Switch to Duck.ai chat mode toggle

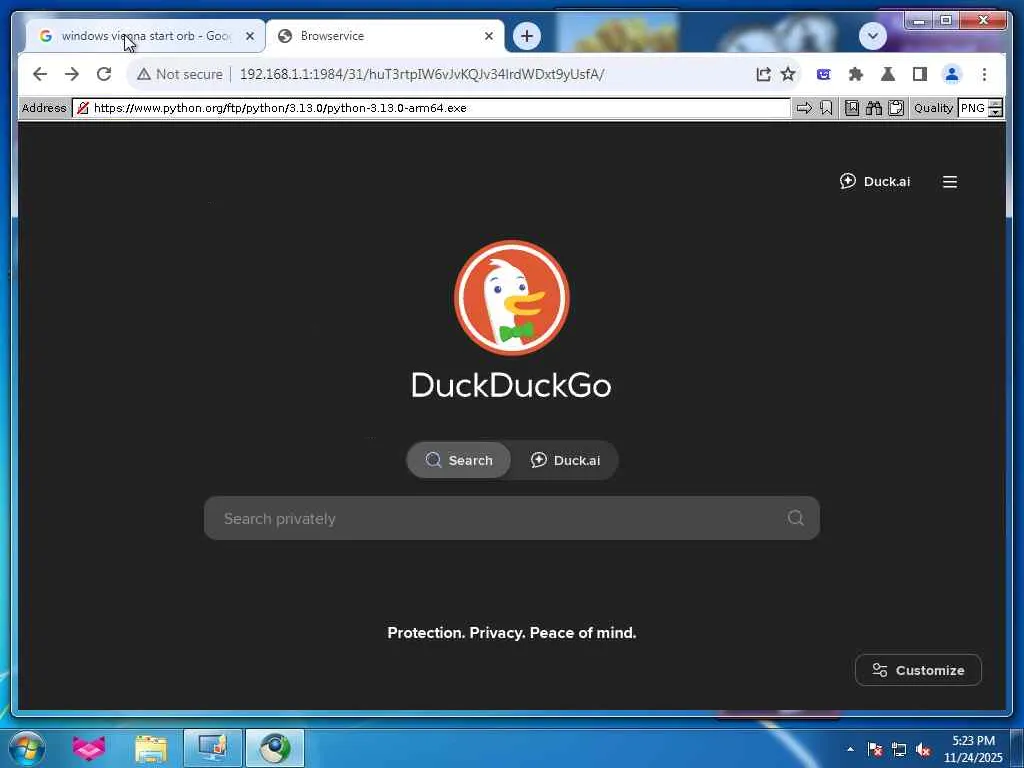[x=565, y=460]
